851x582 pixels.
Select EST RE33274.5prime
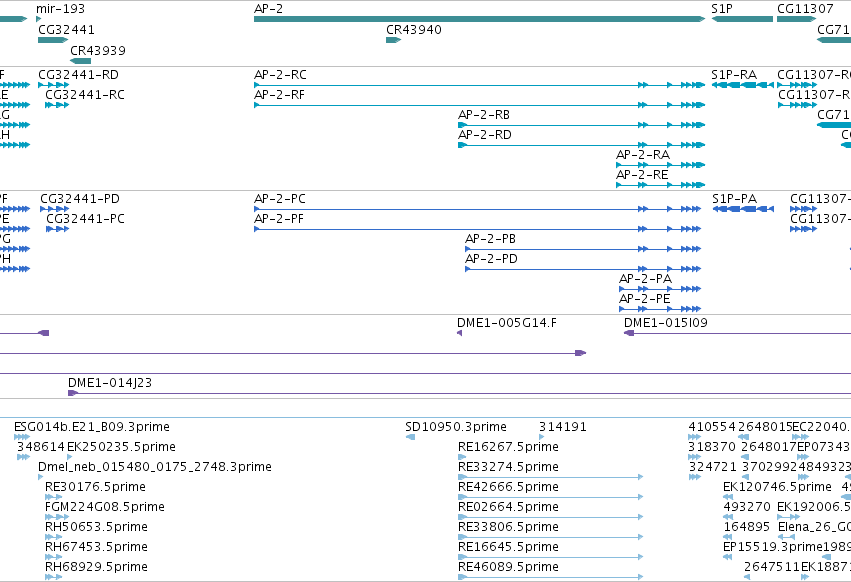coord(551,477)
